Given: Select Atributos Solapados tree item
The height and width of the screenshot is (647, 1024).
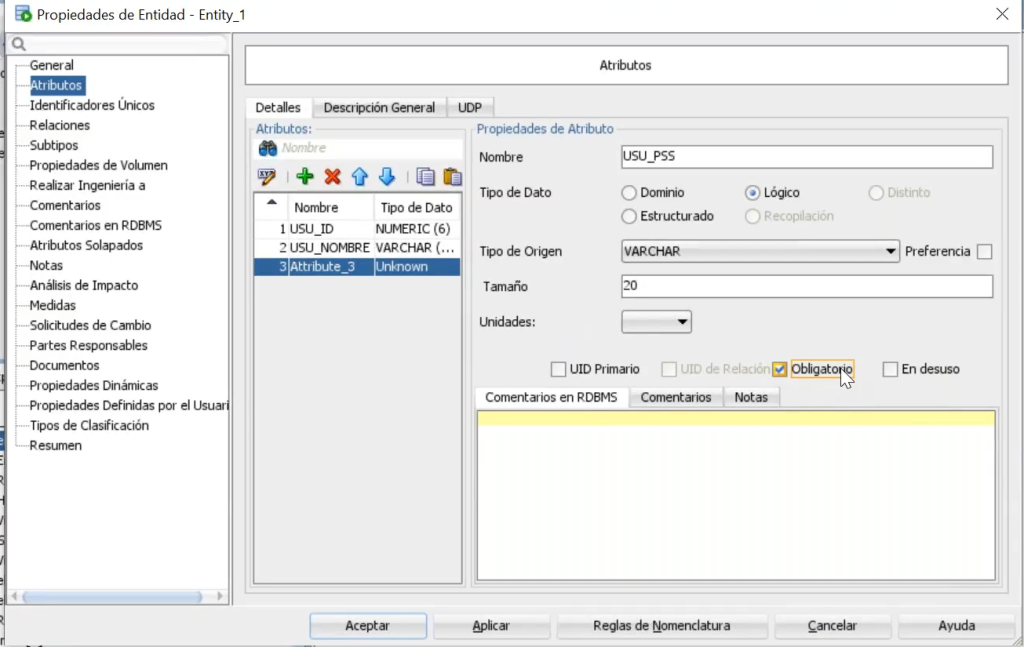Looking at the screenshot, I should point(86,245).
